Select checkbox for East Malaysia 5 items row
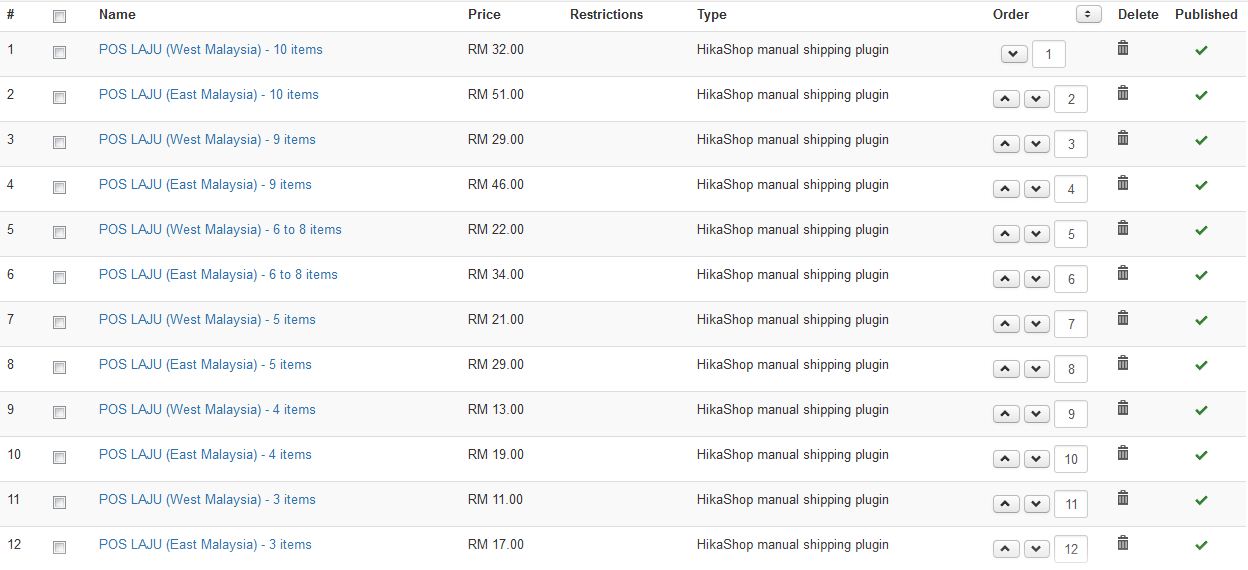1248x570 pixels. click(59, 367)
